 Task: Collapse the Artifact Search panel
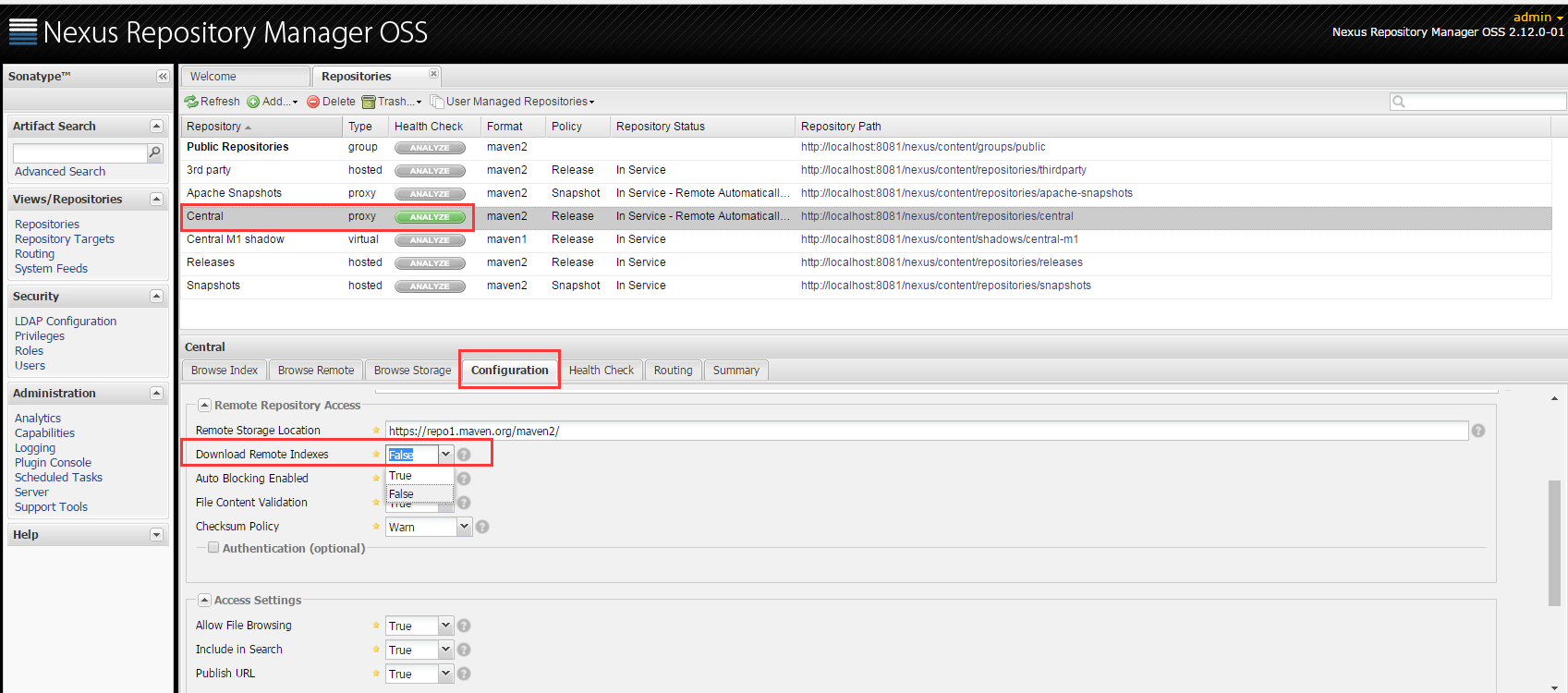156,127
